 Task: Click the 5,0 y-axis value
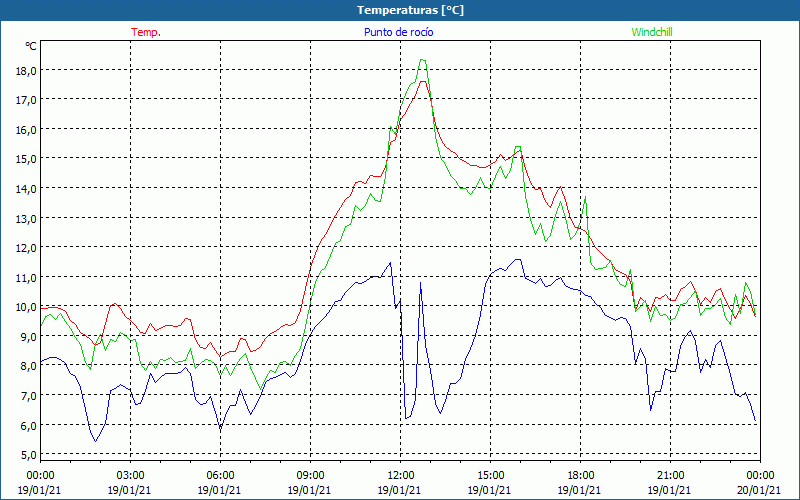click(x=28, y=454)
